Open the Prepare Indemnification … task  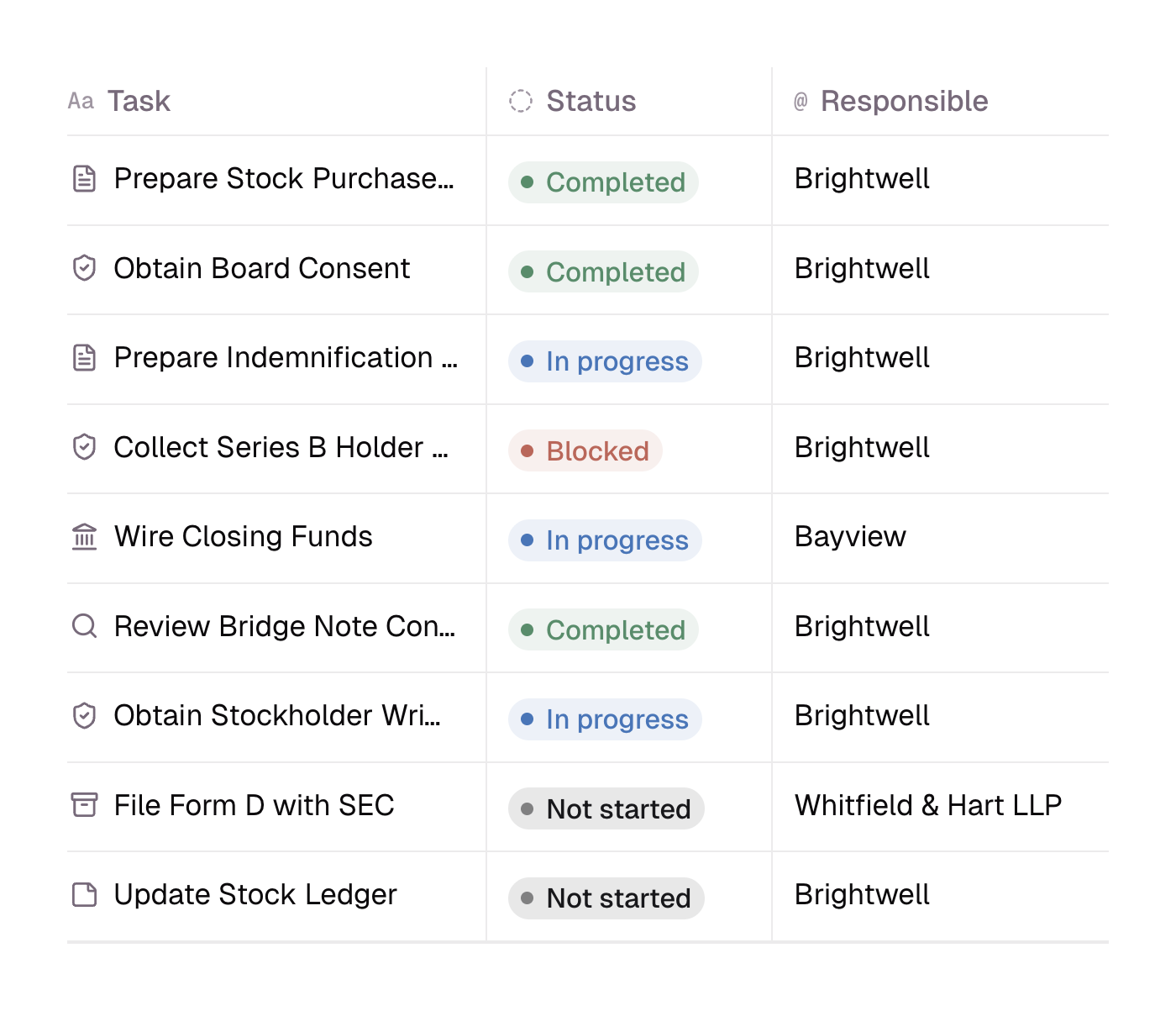tap(286, 358)
